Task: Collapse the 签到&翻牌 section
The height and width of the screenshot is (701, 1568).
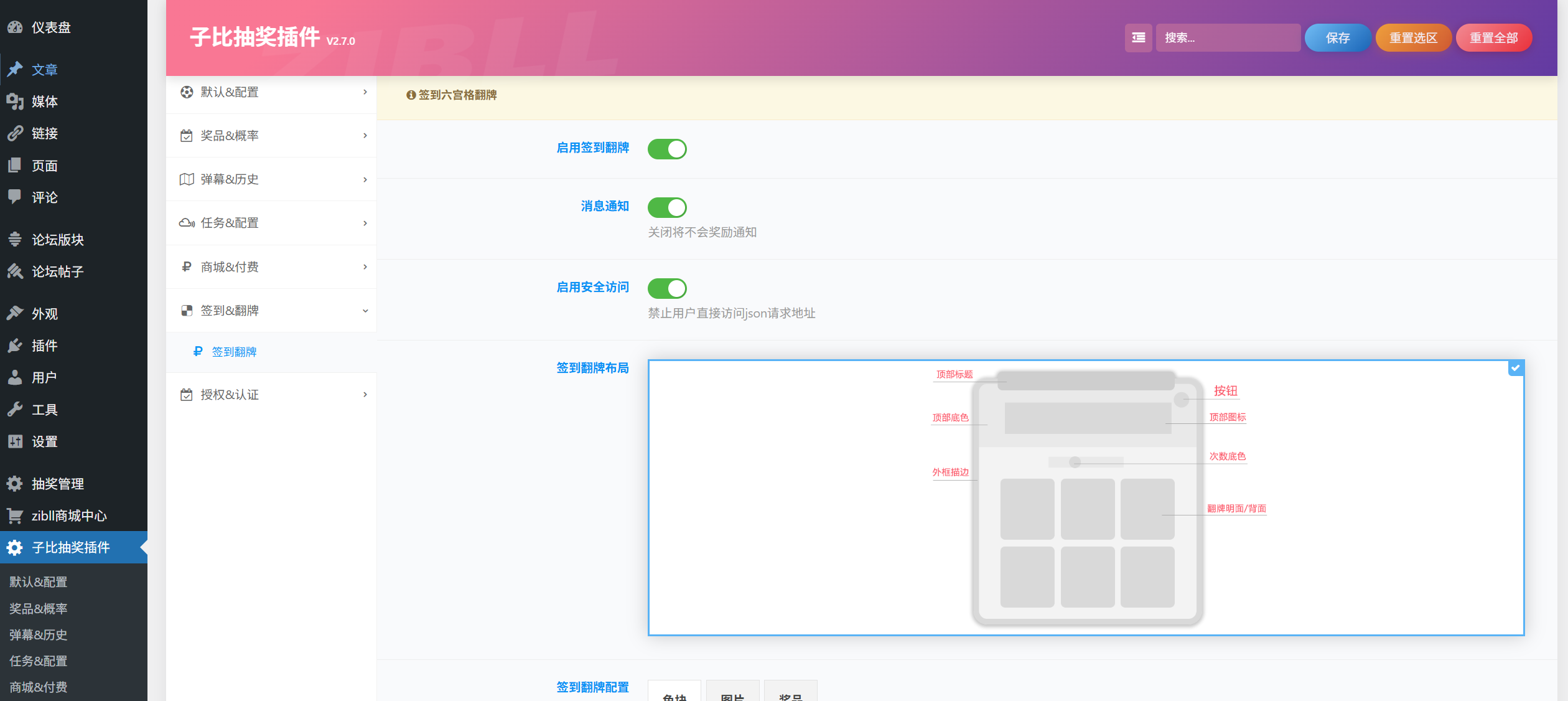Action: point(365,310)
